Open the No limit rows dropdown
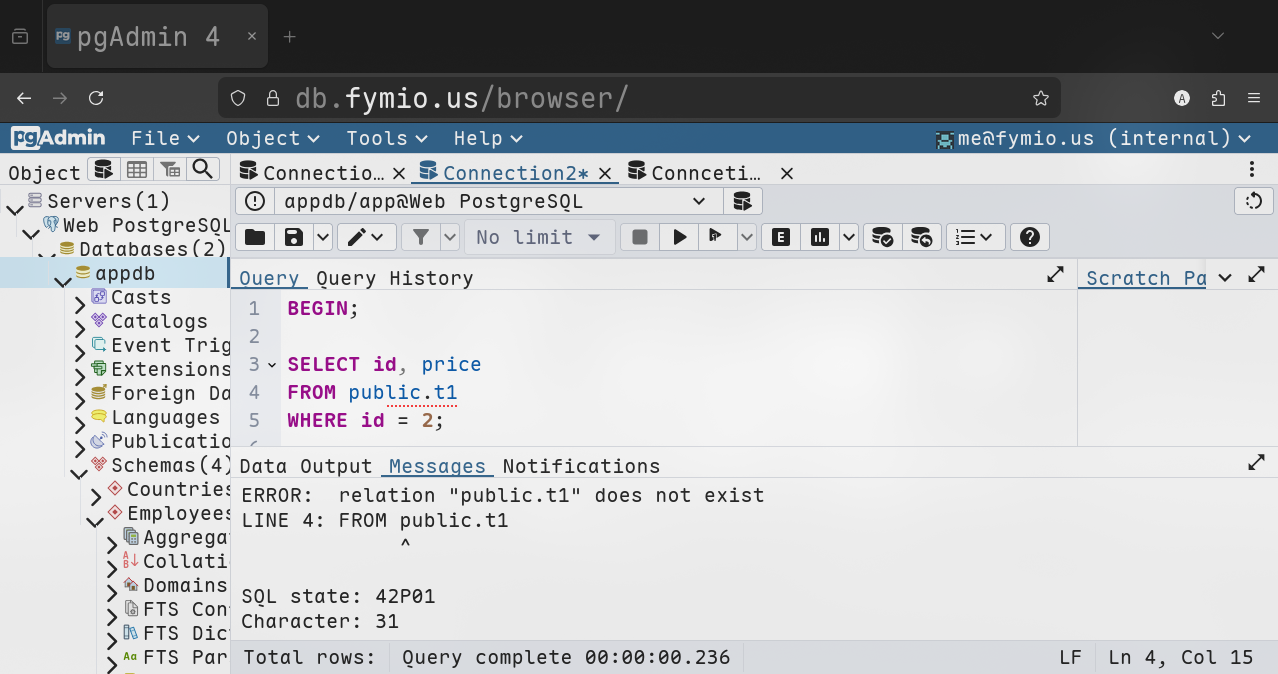This screenshot has height=674, width=1278. coord(538,237)
